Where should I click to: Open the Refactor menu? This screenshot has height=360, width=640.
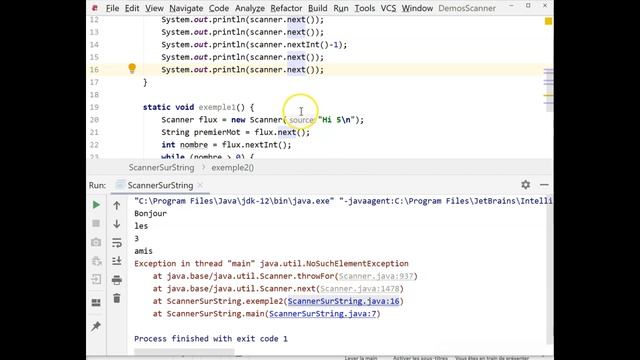coord(286,8)
